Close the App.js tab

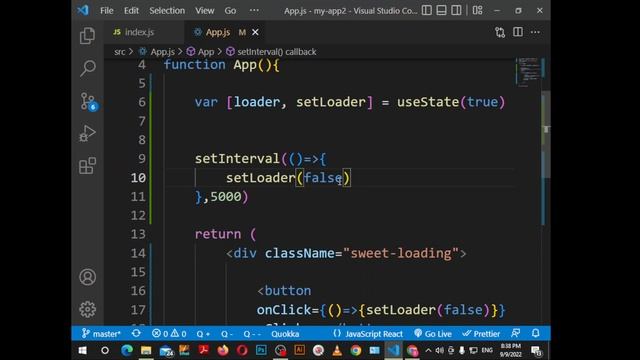coord(255,32)
